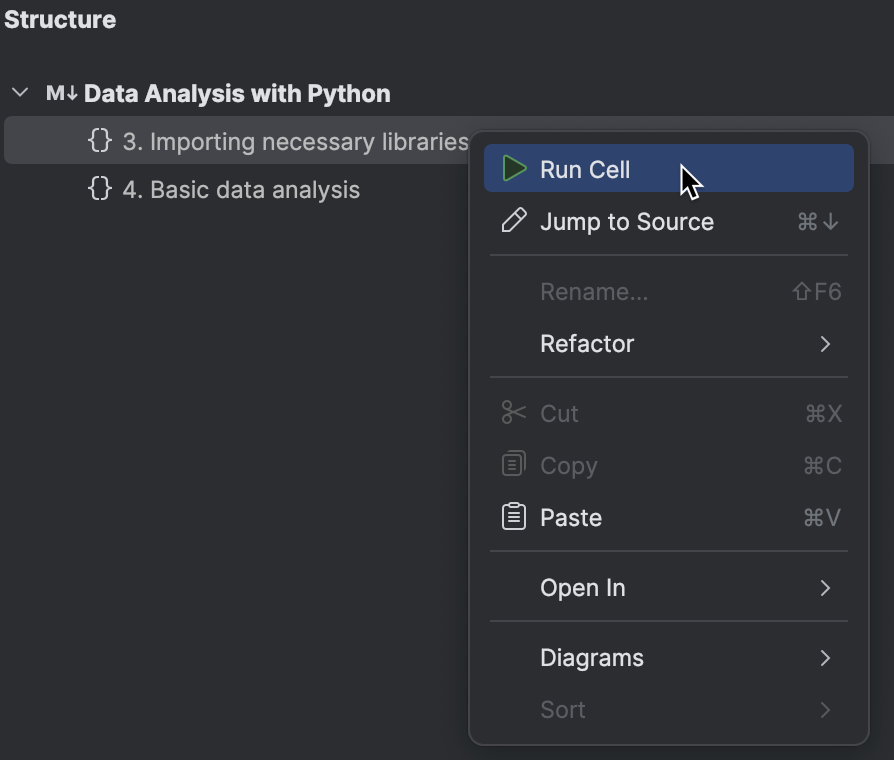This screenshot has height=760, width=894.
Task: Click braces icon of Basic data analysis cell
Action: 100,188
